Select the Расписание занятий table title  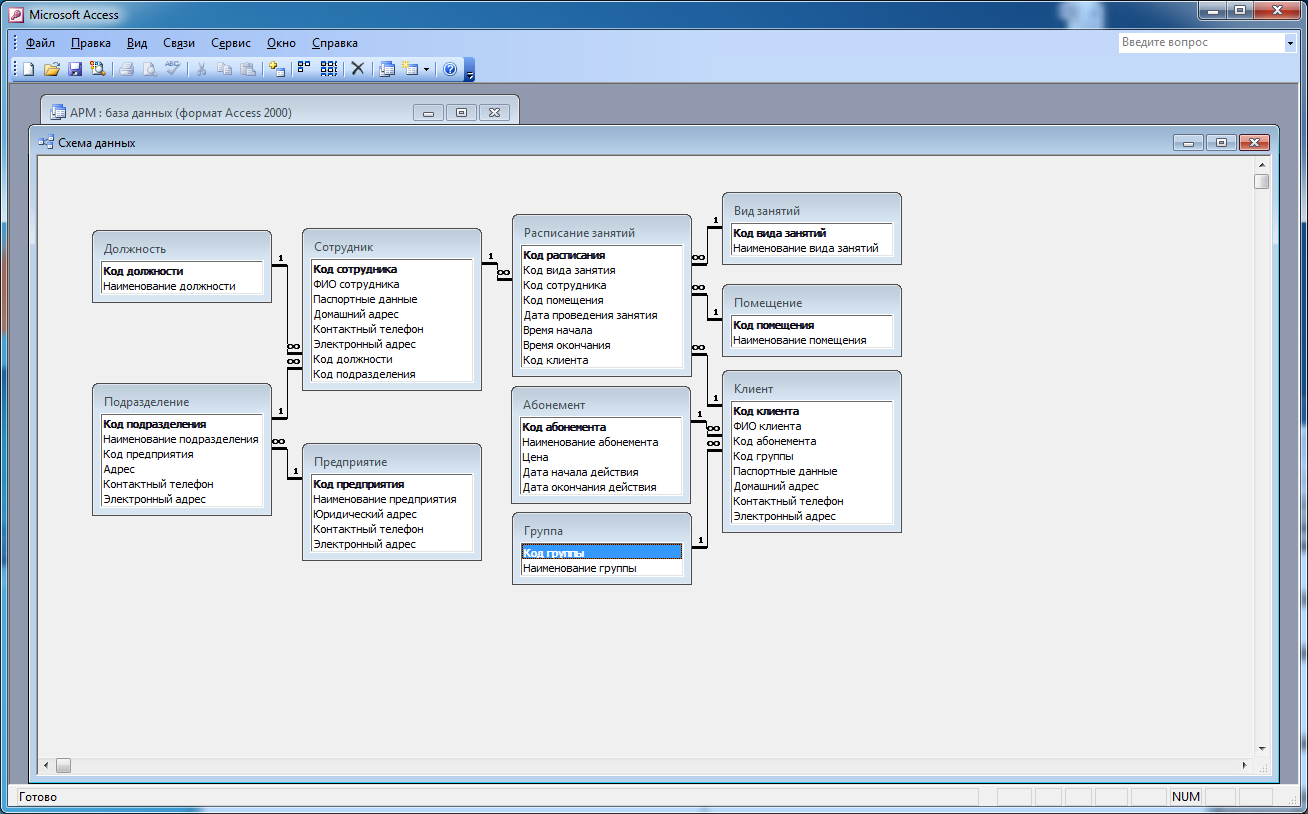pos(579,233)
